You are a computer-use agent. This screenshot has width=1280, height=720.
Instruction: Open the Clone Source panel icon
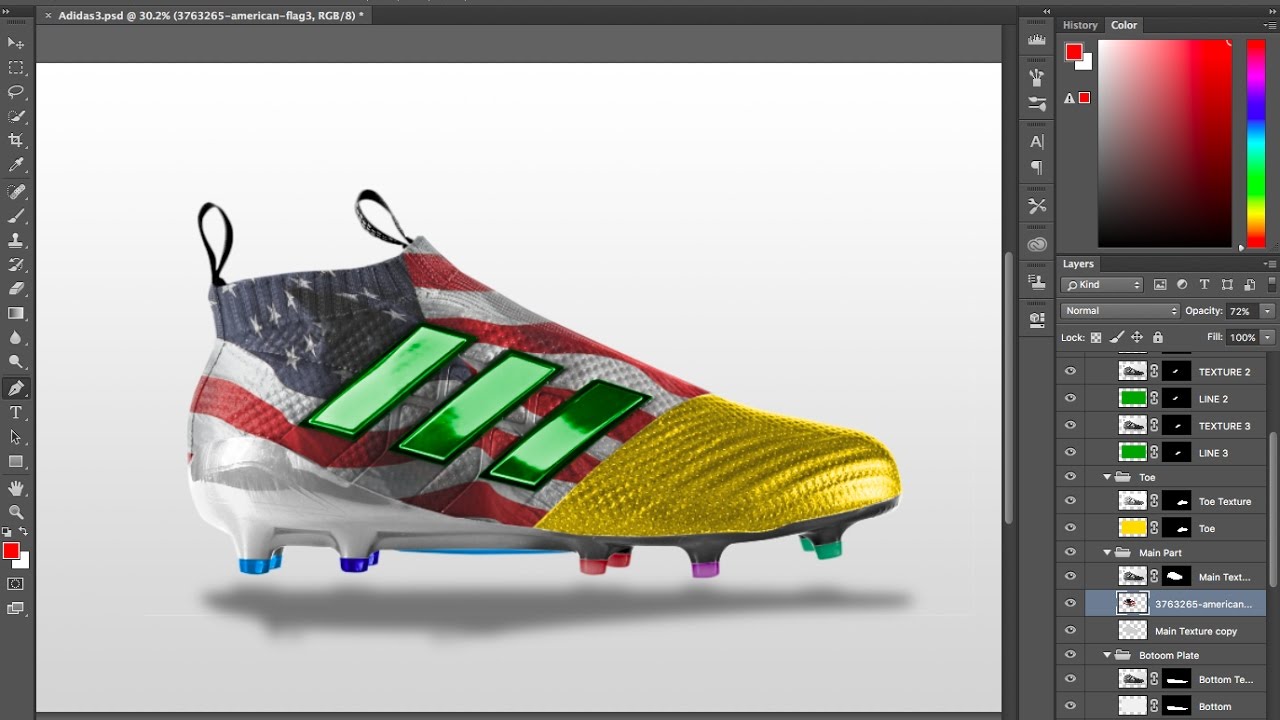tap(1037, 282)
